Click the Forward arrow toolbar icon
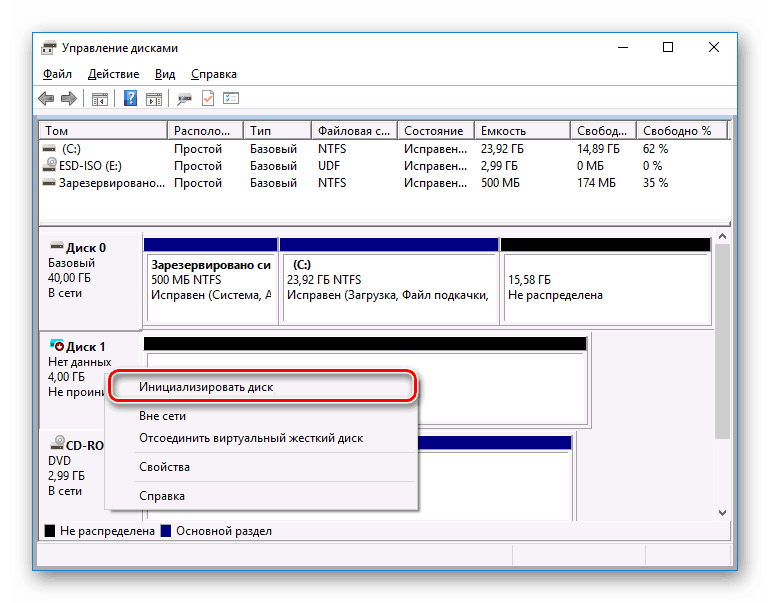This screenshot has height=603, width=770. 69,99
